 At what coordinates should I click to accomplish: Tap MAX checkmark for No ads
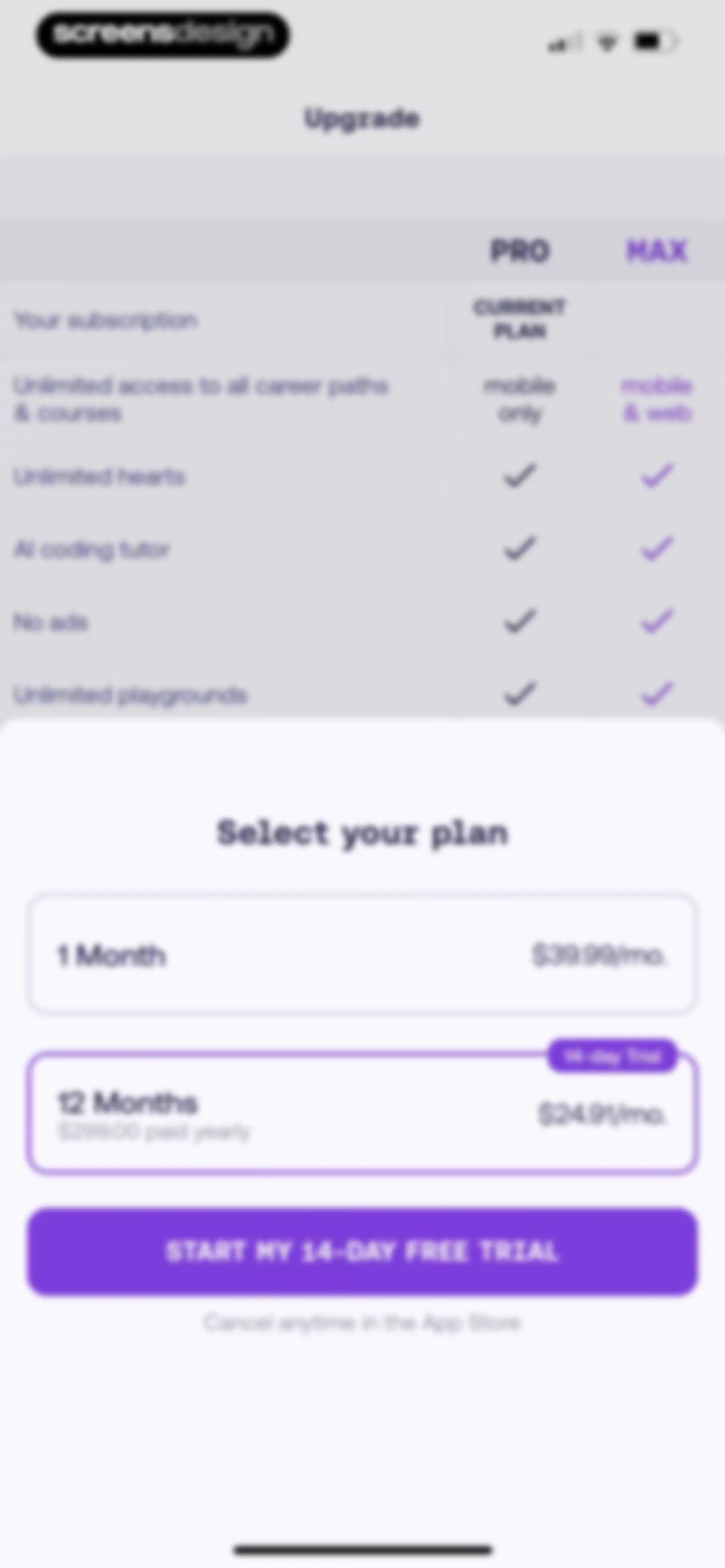coord(657,621)
